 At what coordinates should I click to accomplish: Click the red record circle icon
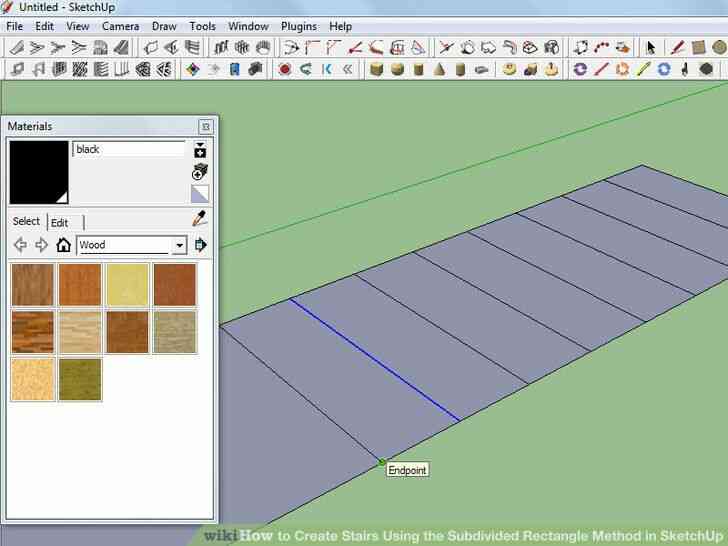285,70
